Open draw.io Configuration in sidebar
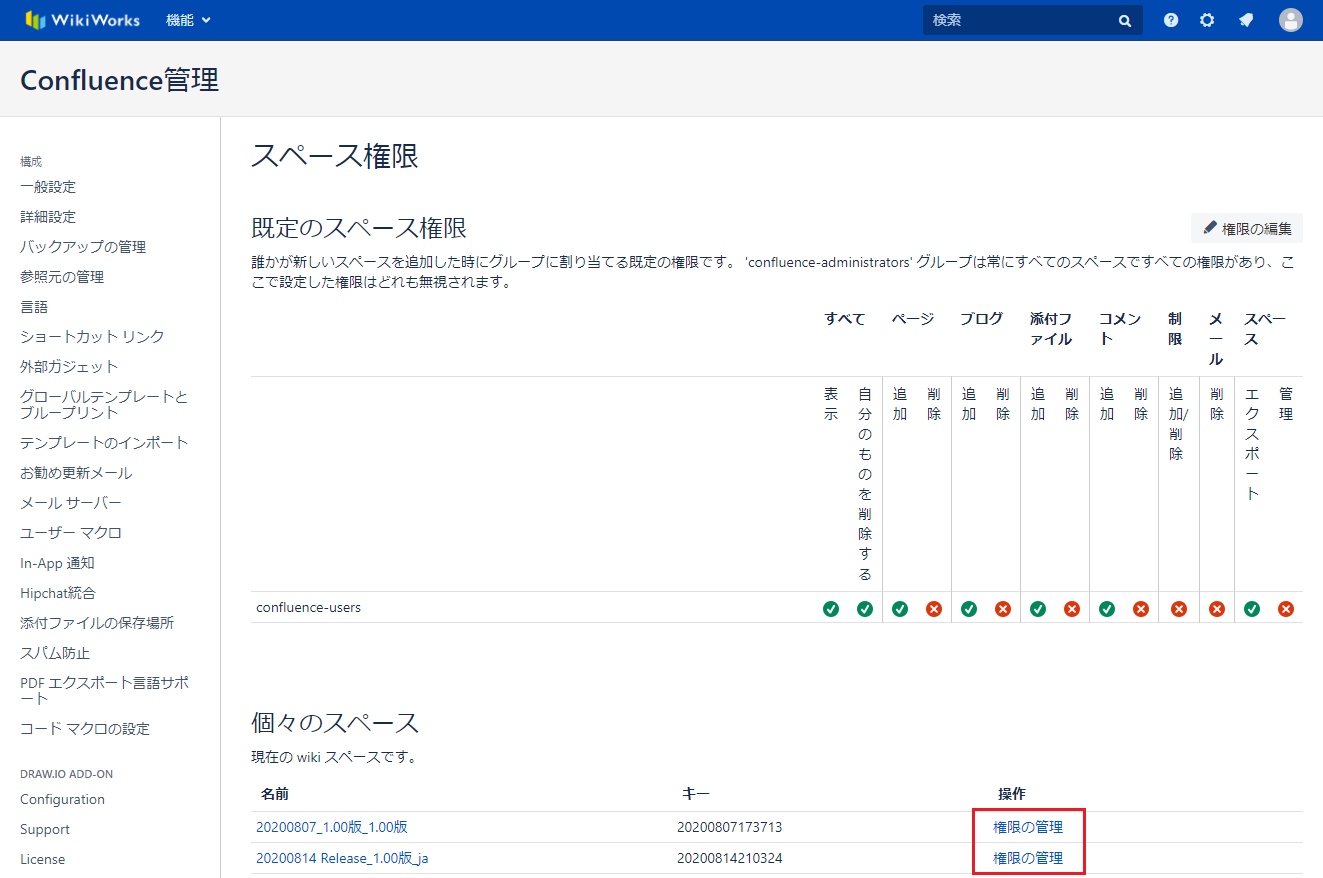The image size is (1323, 878). [x=62, y=799]
